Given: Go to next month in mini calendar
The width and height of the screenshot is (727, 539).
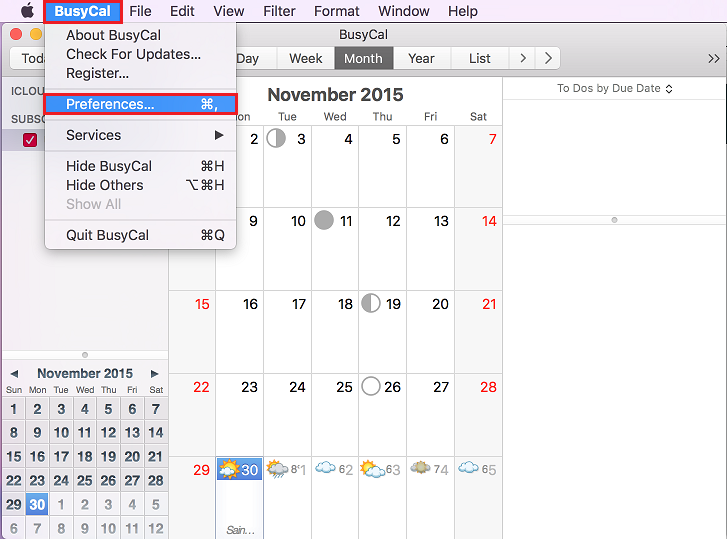Looking at the screenshot, I should tap(154, 374).
